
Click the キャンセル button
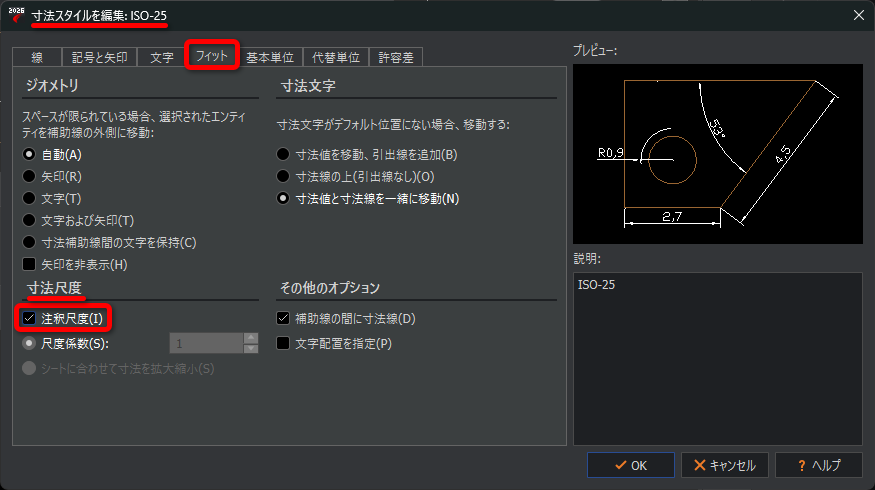(725, 465)
